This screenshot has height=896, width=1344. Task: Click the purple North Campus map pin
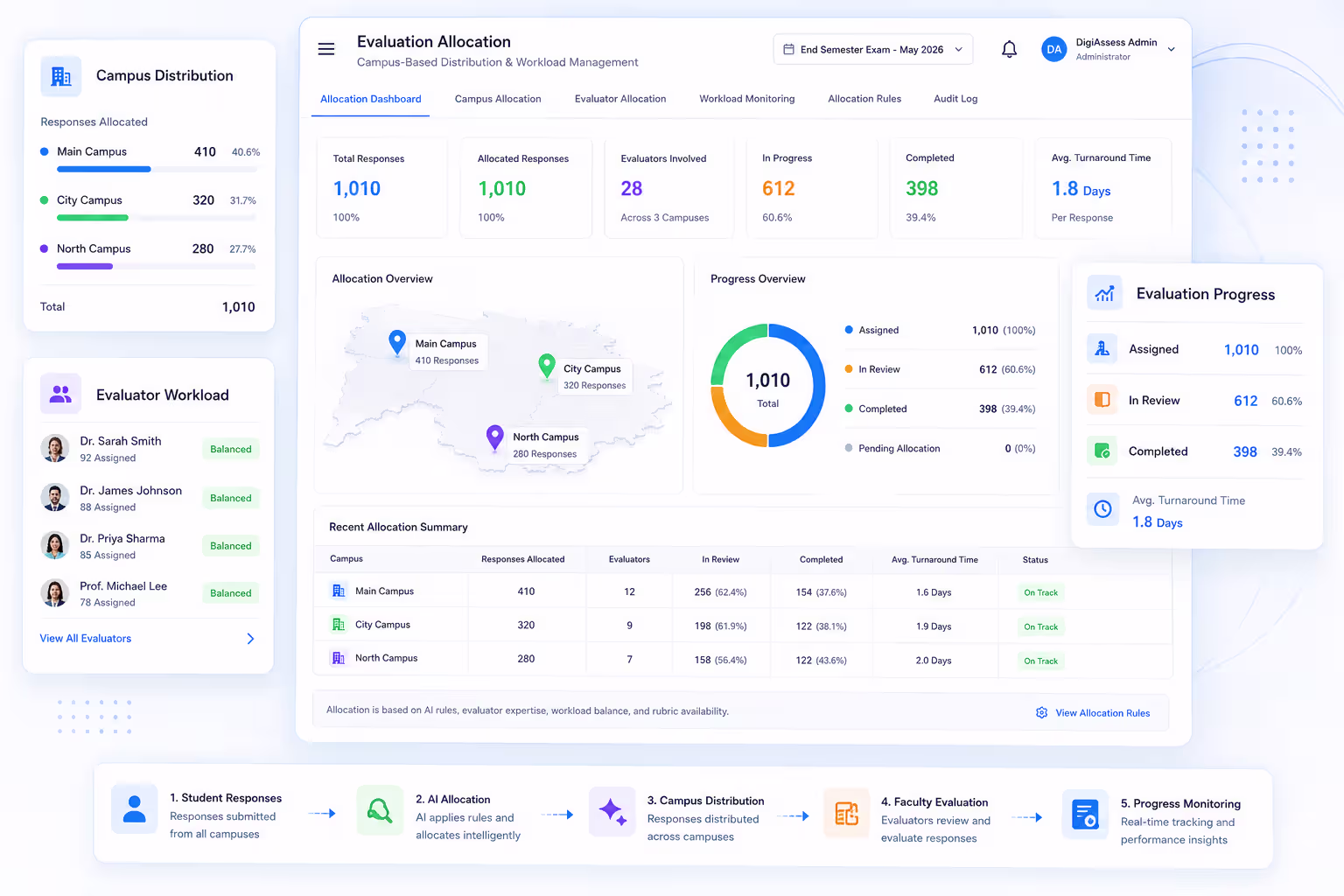(495, 437)
